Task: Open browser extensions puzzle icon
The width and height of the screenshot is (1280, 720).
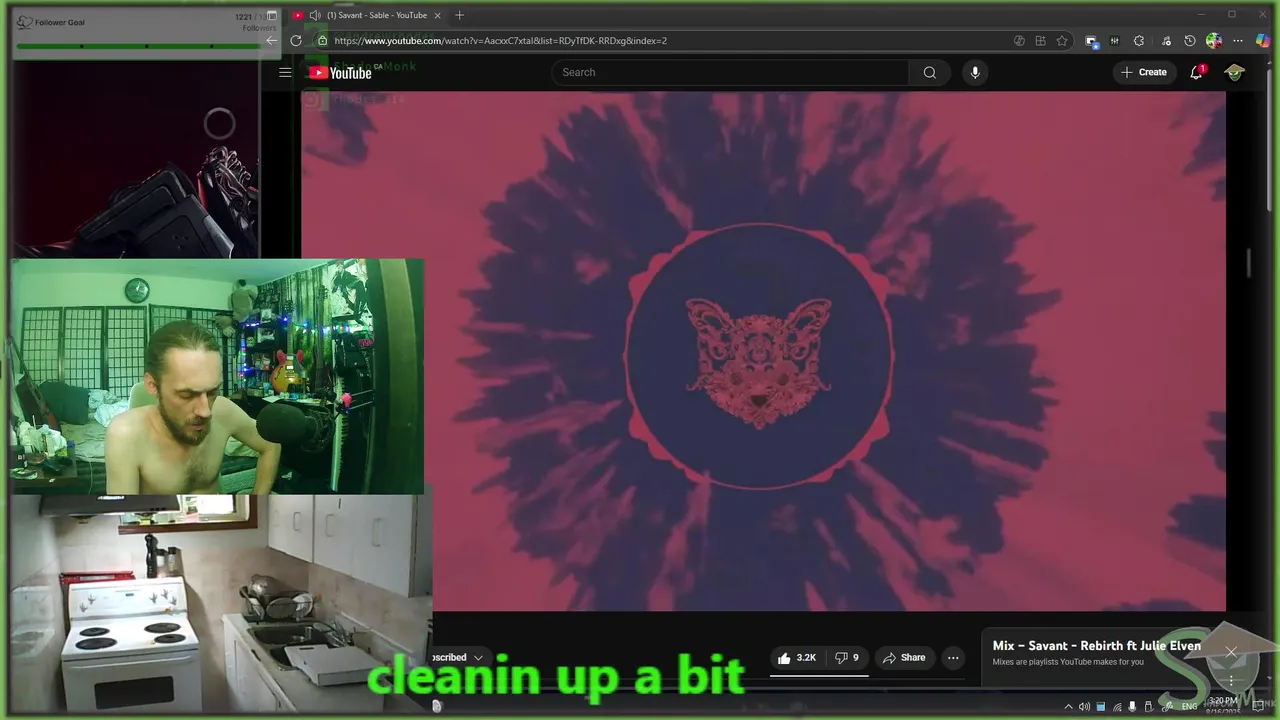Action: coord(1139,41)
